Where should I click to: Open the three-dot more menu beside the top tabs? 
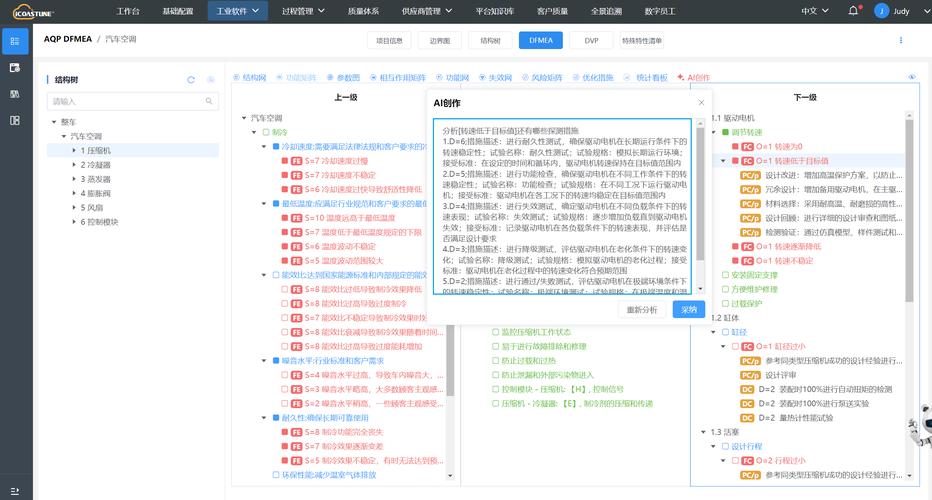pyautogui.click(x=900, y=40)
